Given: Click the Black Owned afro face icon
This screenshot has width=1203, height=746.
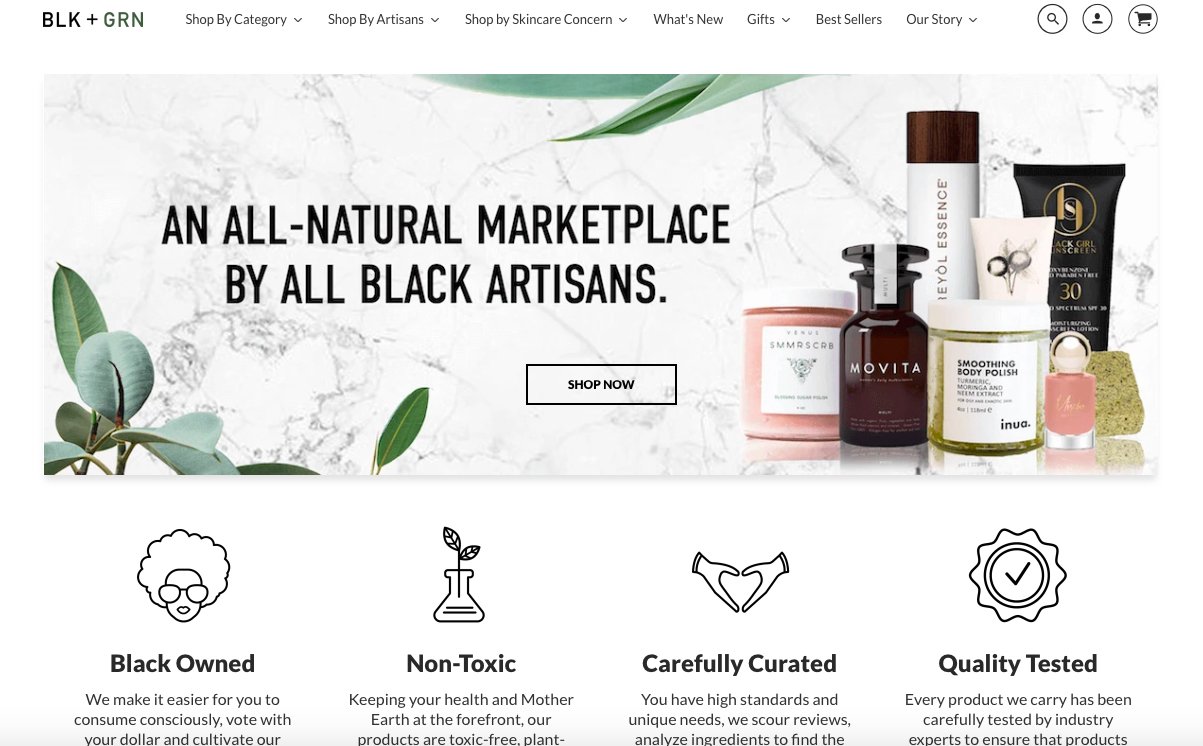Looking at the screenshot, I should [x=183, y=575].
